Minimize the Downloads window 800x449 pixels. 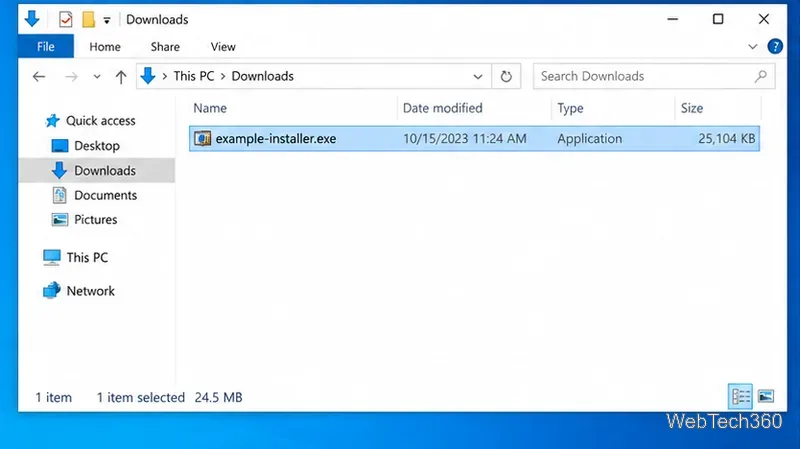click(x=673, y=19)
